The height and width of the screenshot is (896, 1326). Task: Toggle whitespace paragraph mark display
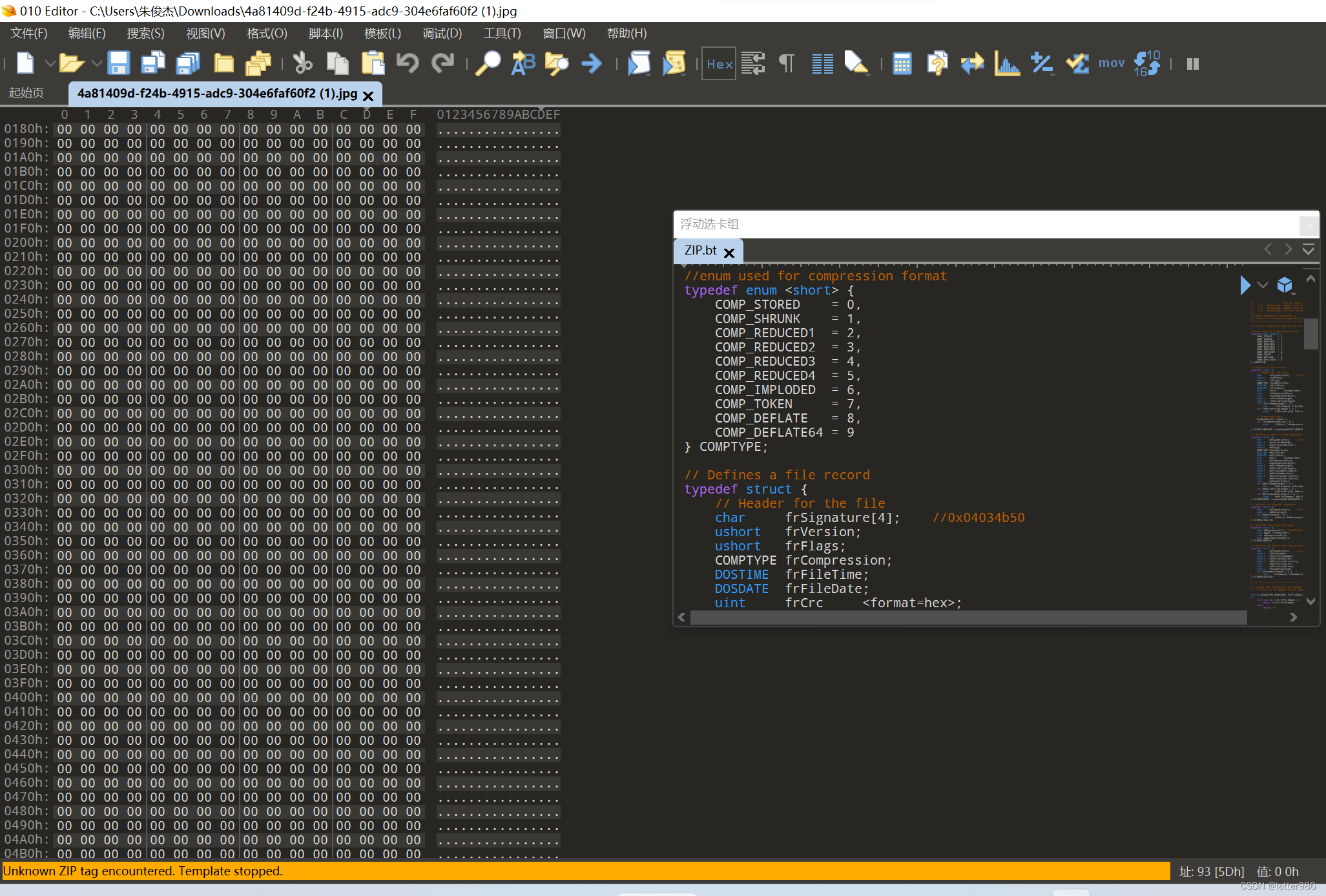[x=787, y=63]
